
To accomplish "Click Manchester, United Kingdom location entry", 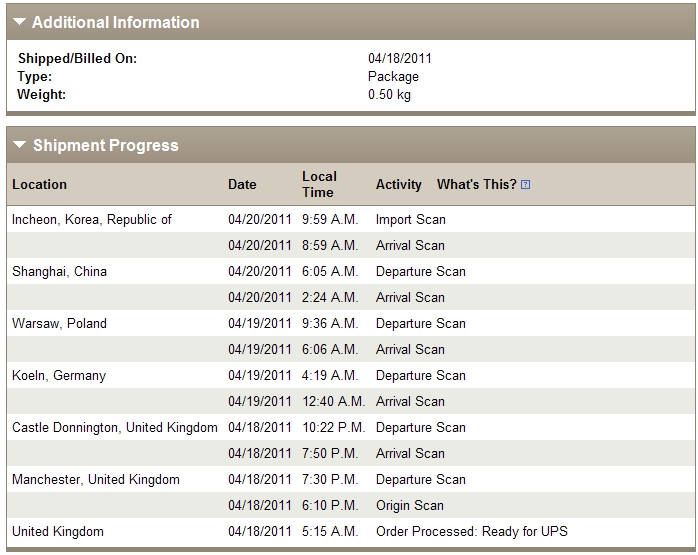I will pyautogui.click(x=96, y=480).
